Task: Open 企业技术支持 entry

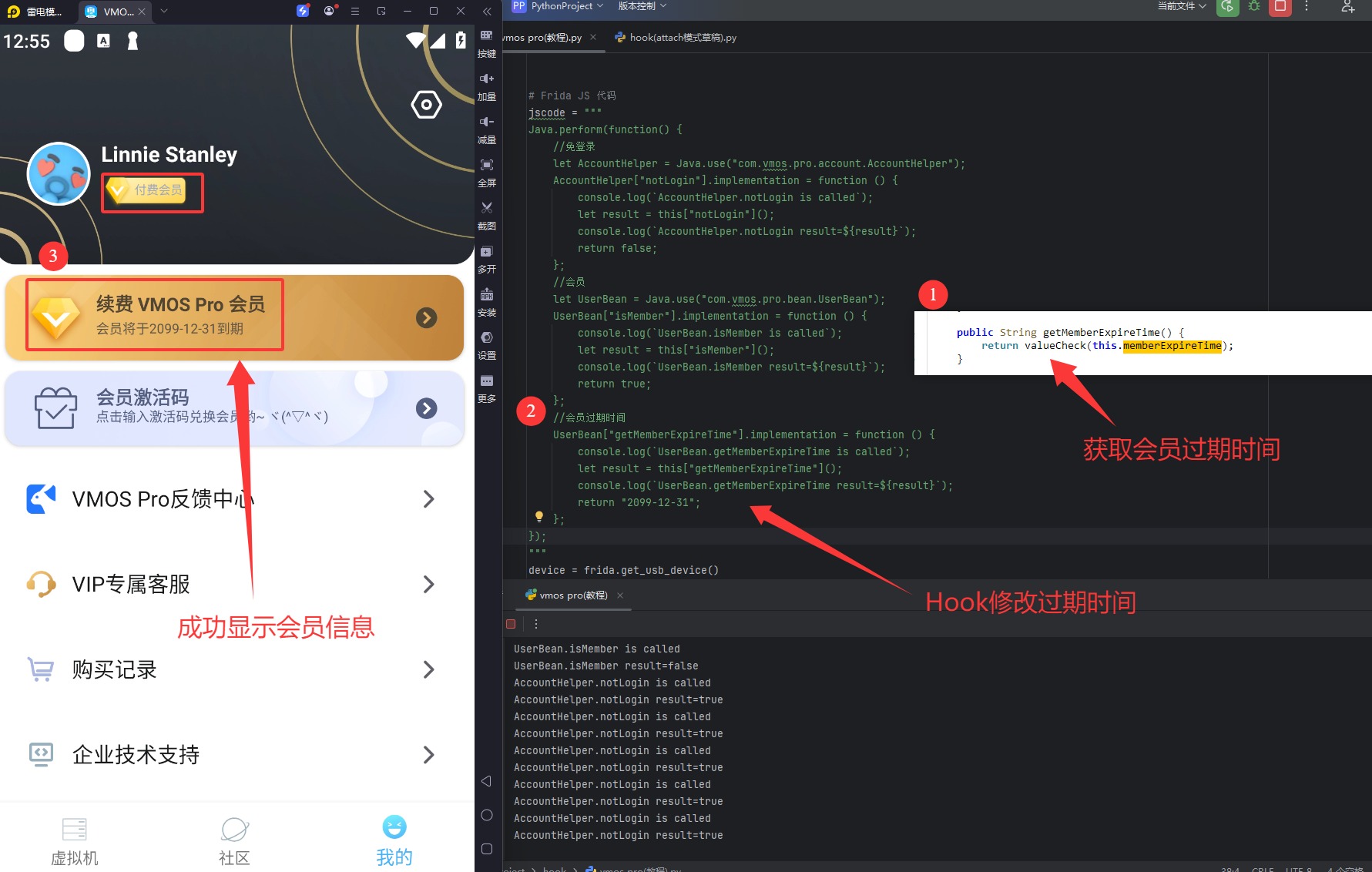Action: click(234, 754)
